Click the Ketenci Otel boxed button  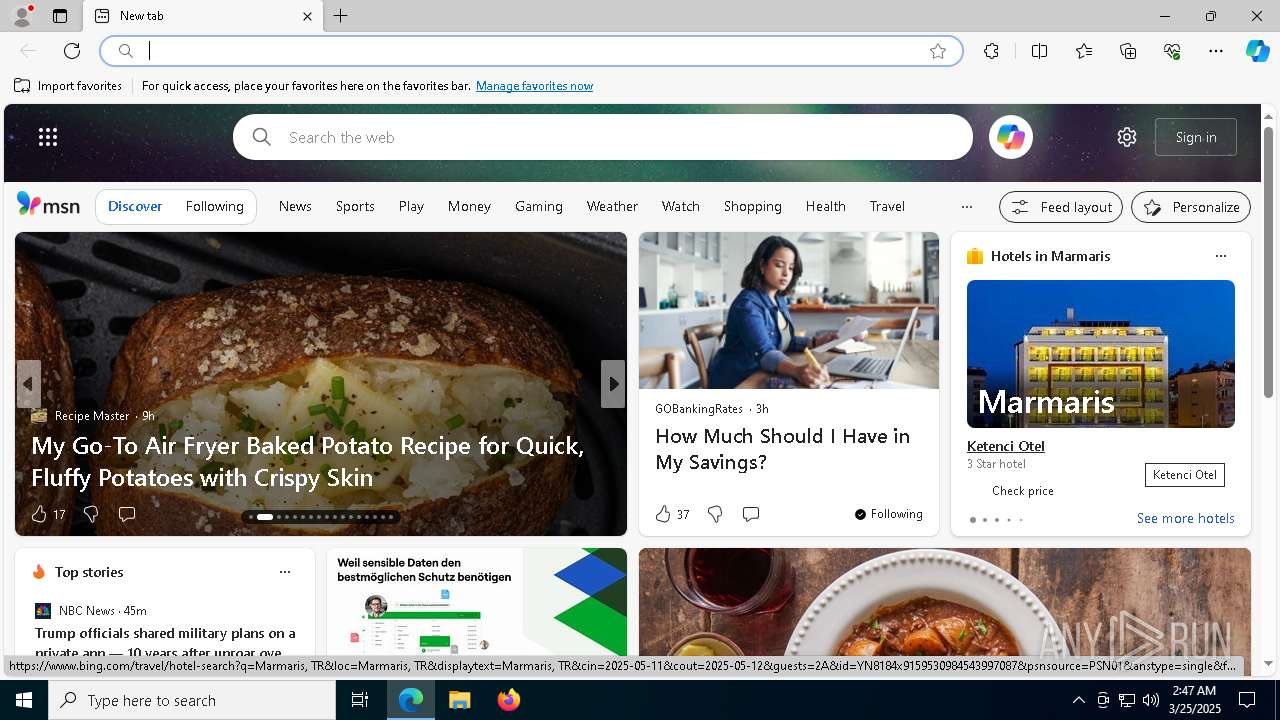[1185, 475]
